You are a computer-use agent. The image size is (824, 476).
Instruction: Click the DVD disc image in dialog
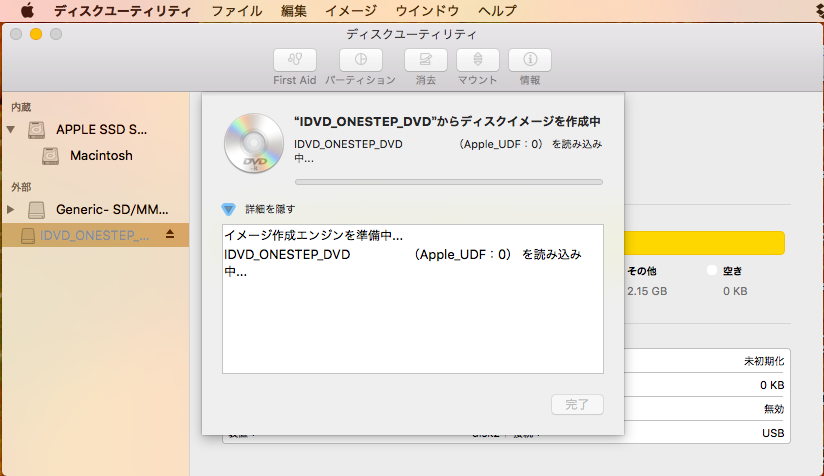(x=254, y=143)
